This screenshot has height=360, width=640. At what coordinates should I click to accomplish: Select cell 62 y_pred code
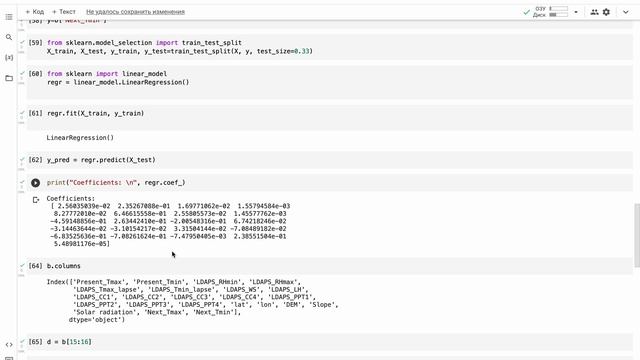[329, 160]
